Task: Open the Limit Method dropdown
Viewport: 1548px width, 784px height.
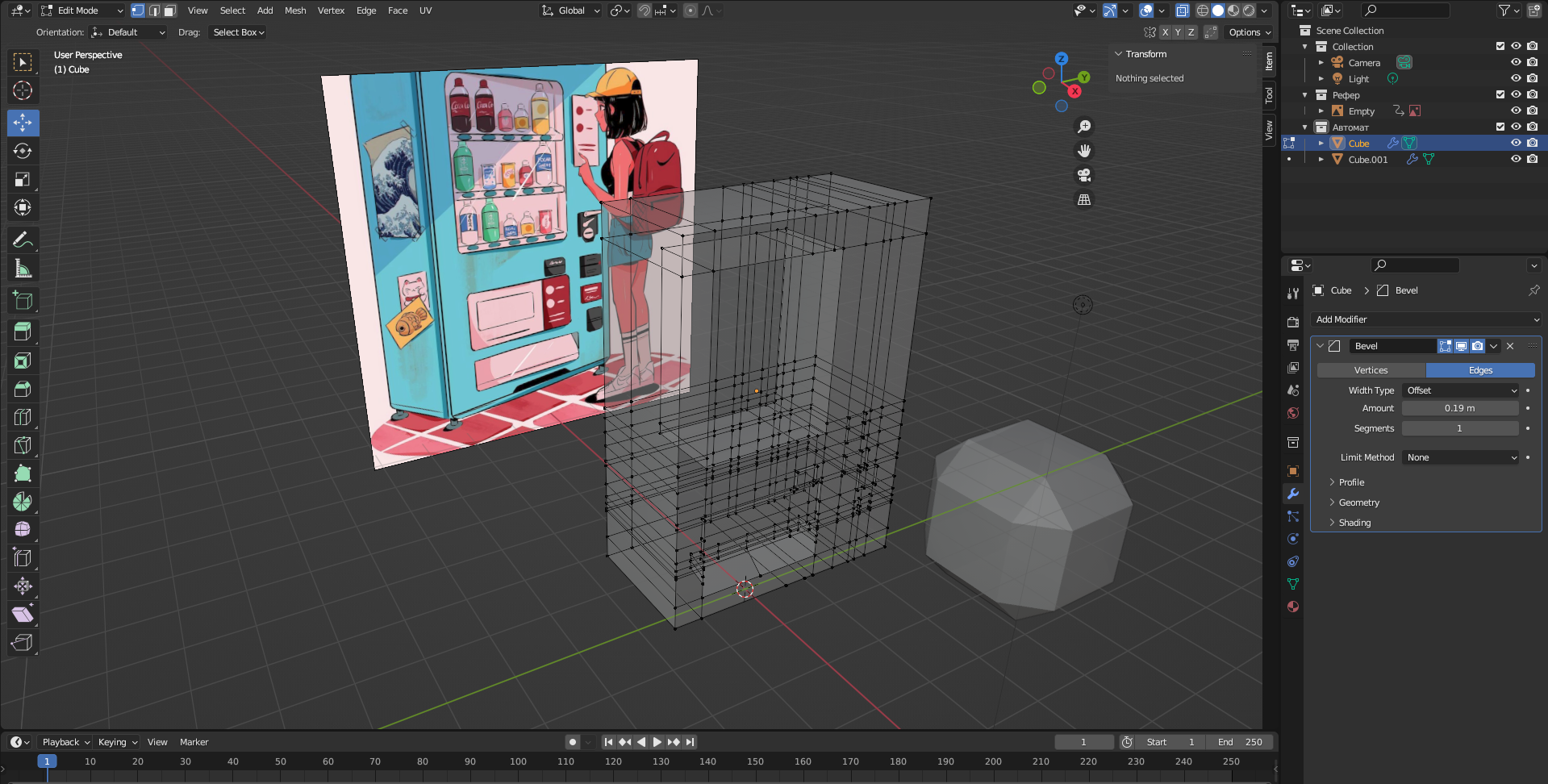Action: [x=1461, y=457]
